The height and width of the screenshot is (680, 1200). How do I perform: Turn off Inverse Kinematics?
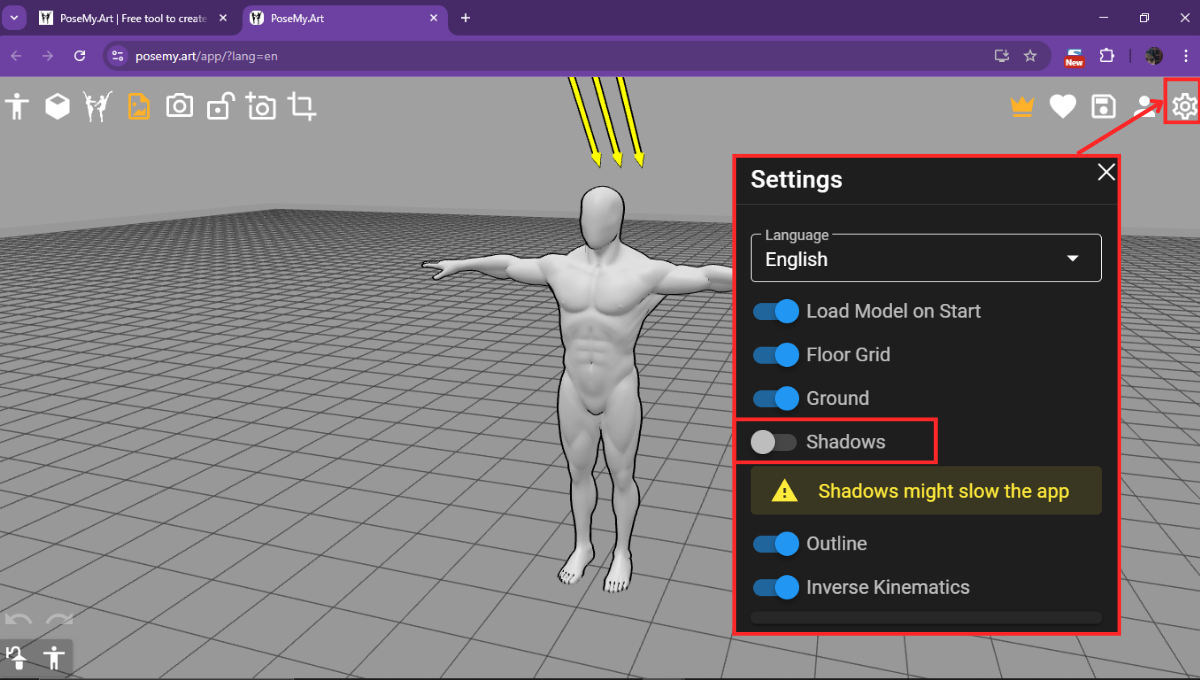click(x=775, y=587)
